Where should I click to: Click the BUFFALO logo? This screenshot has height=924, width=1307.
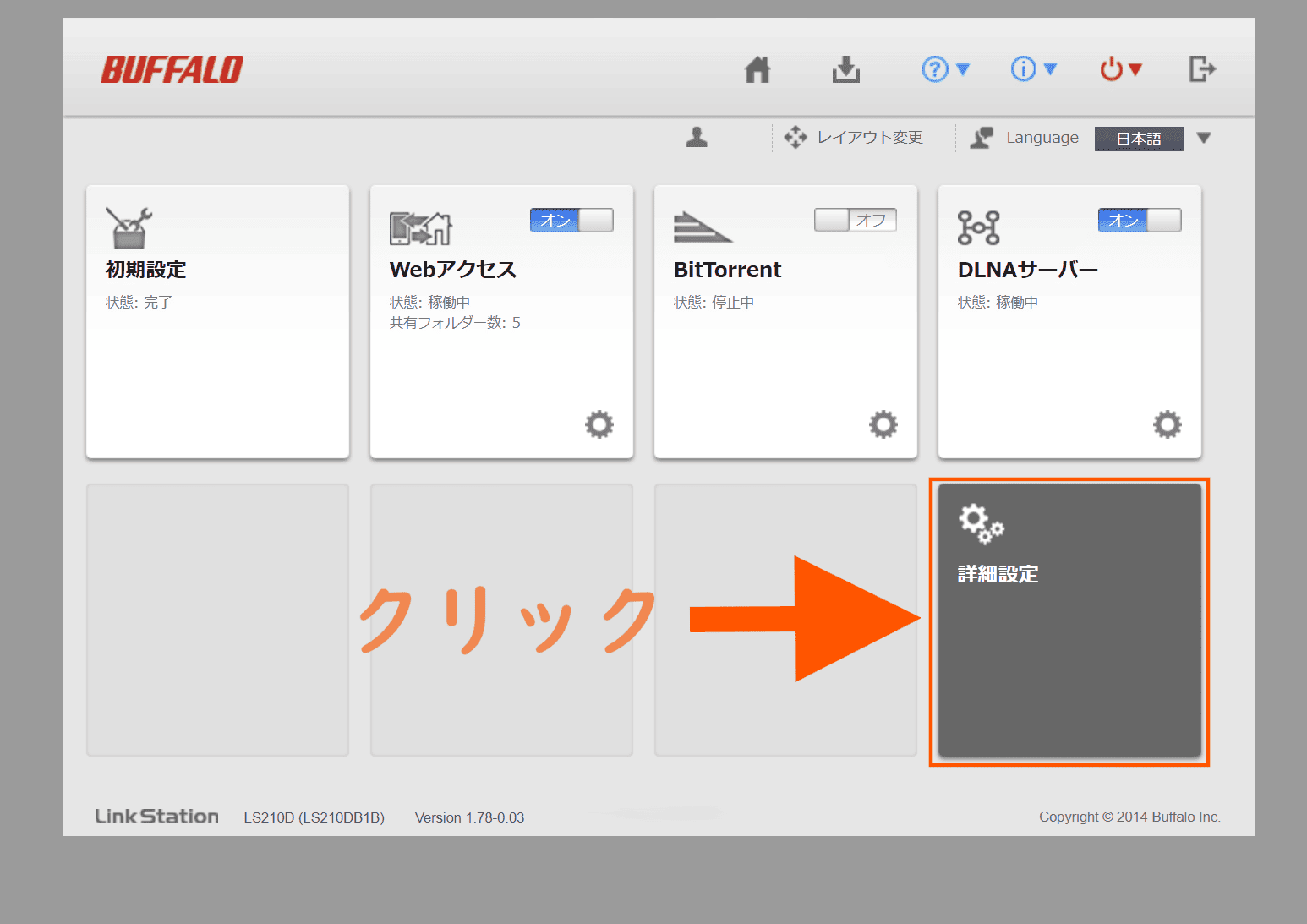(172, 70)
